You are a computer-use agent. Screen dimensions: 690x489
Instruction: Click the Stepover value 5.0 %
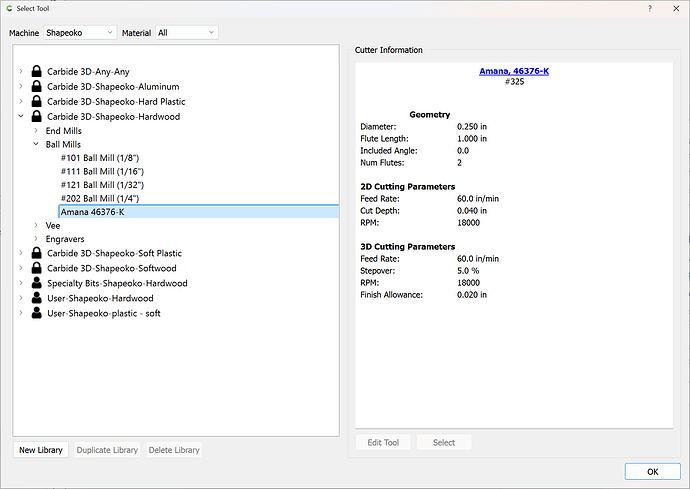click(x=468, y=271)
